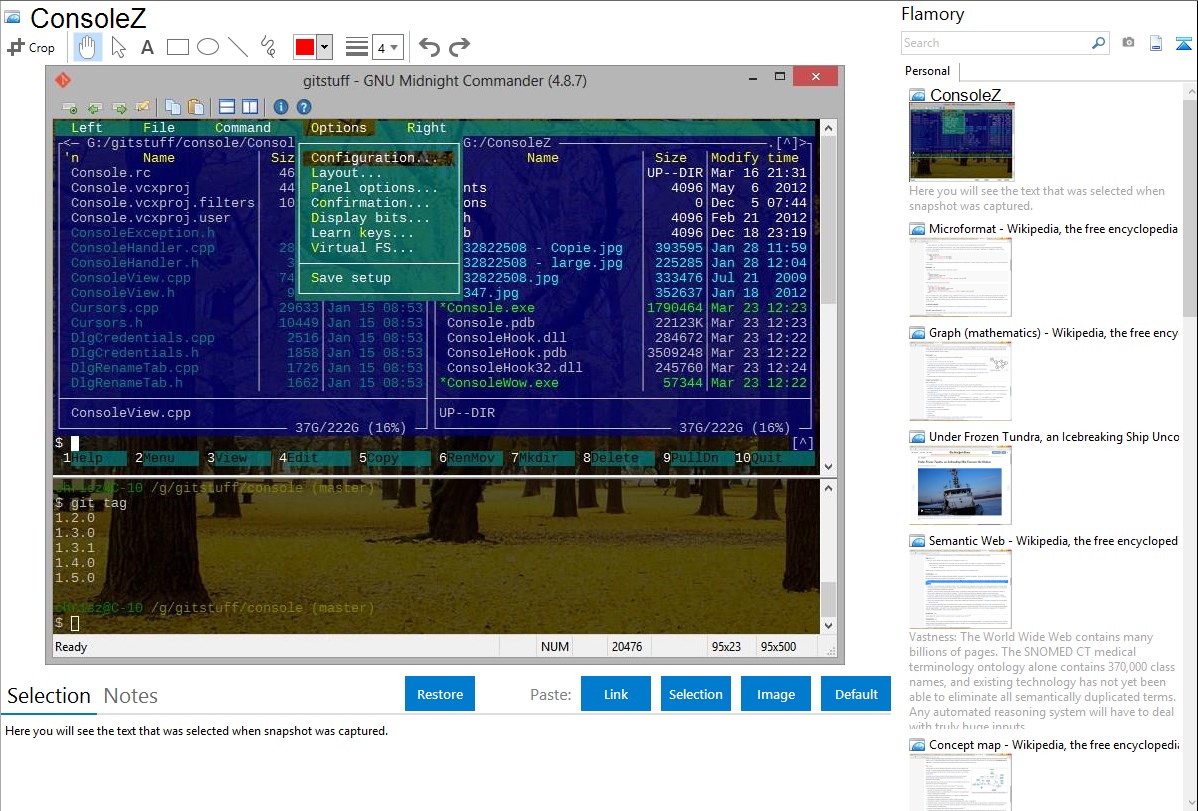The height and width of the screenshot is (811, 1198).
Task: Click the green next-tab arrow in ConsoleZ
Action: 119,107
